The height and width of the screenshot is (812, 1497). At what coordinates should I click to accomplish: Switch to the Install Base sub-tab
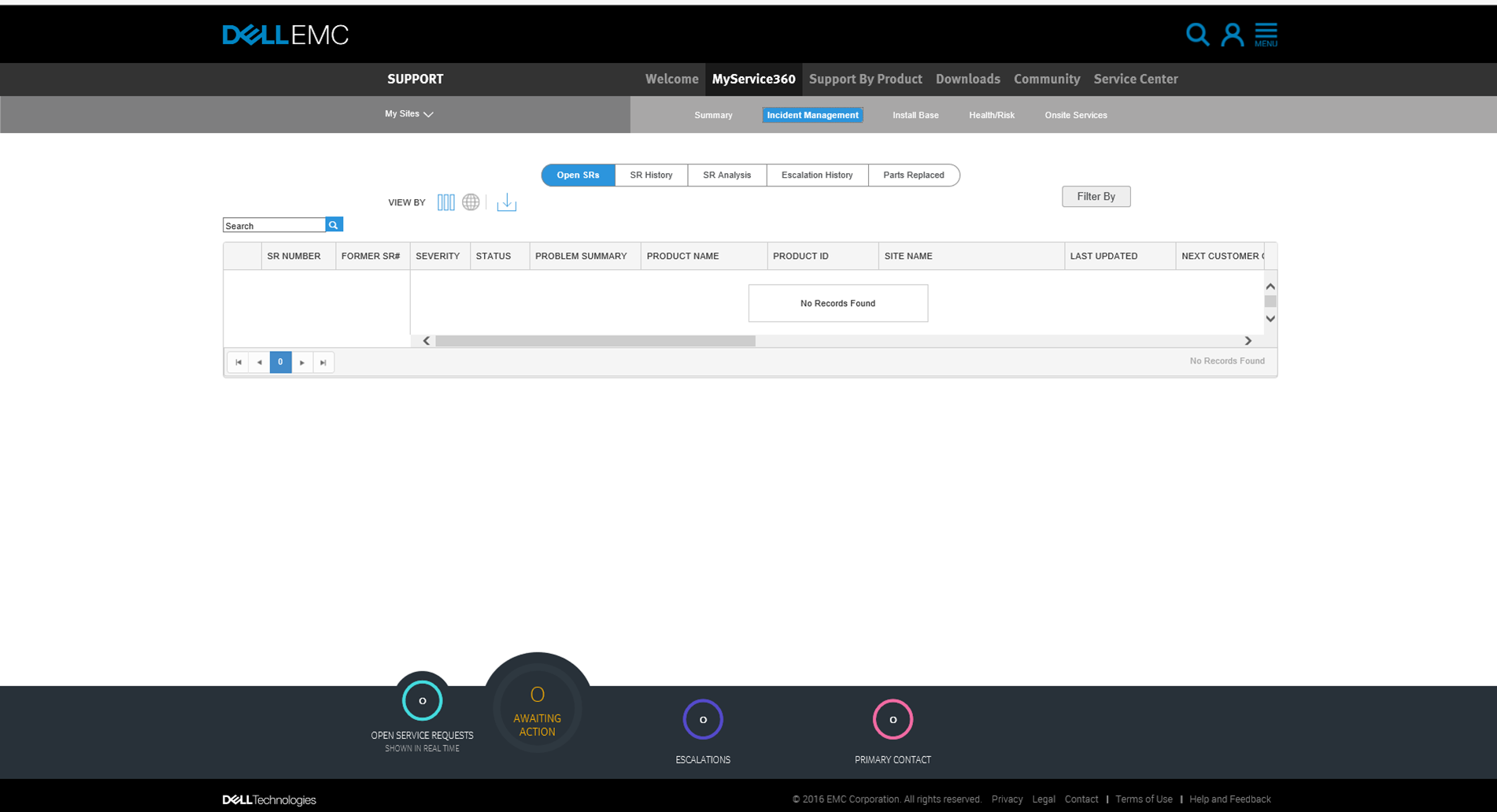915,115
